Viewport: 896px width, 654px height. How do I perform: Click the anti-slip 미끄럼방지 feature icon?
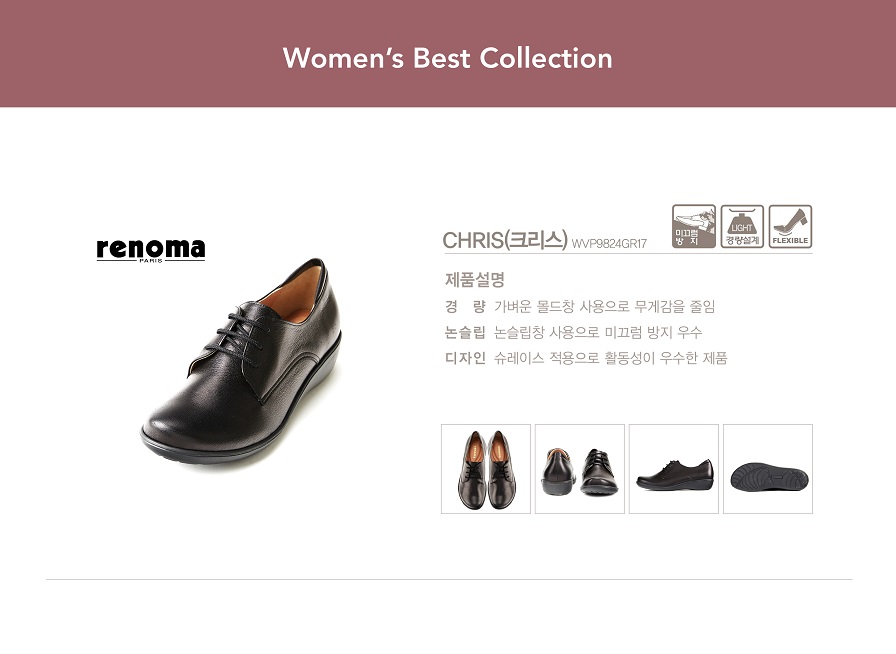click(x=694, y=226)
